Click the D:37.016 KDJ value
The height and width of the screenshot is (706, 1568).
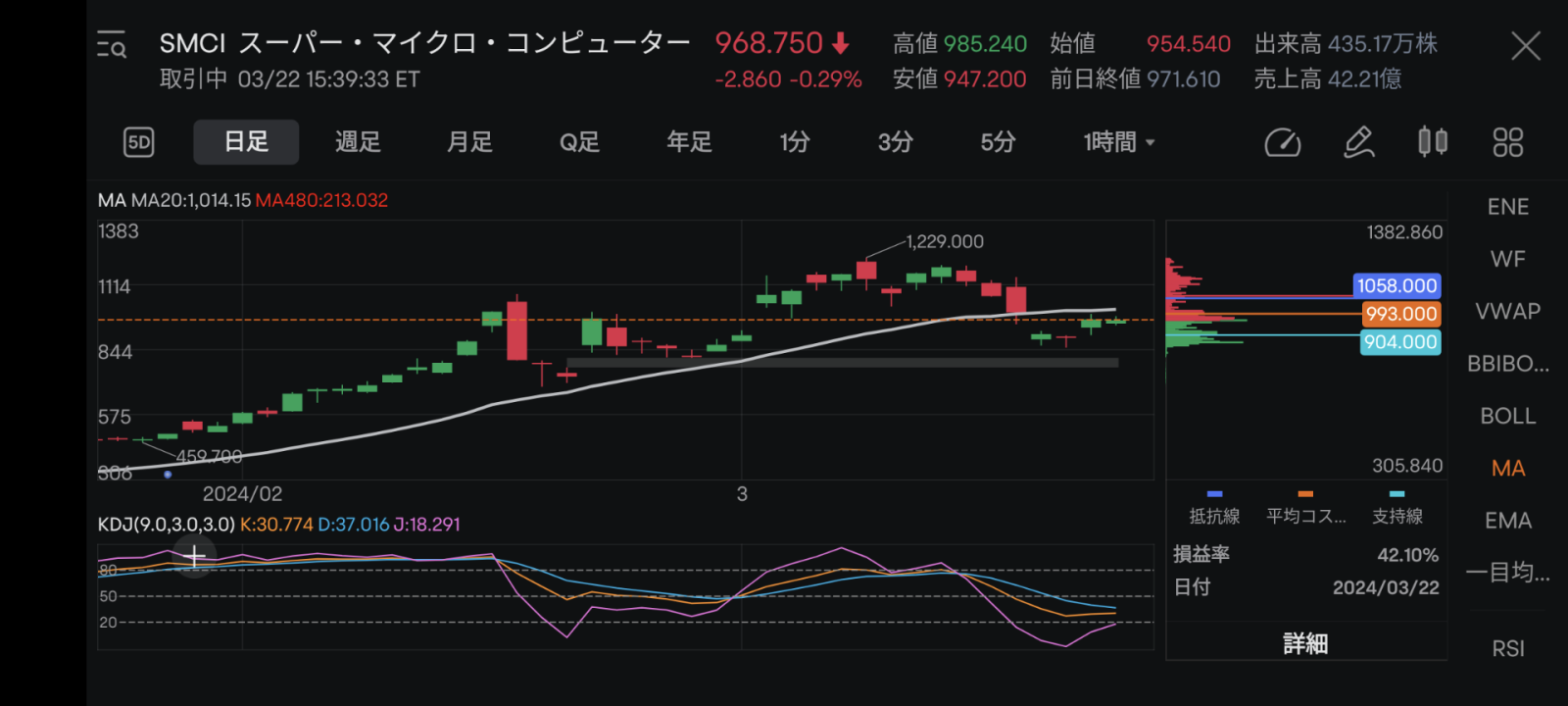(354, 525)
